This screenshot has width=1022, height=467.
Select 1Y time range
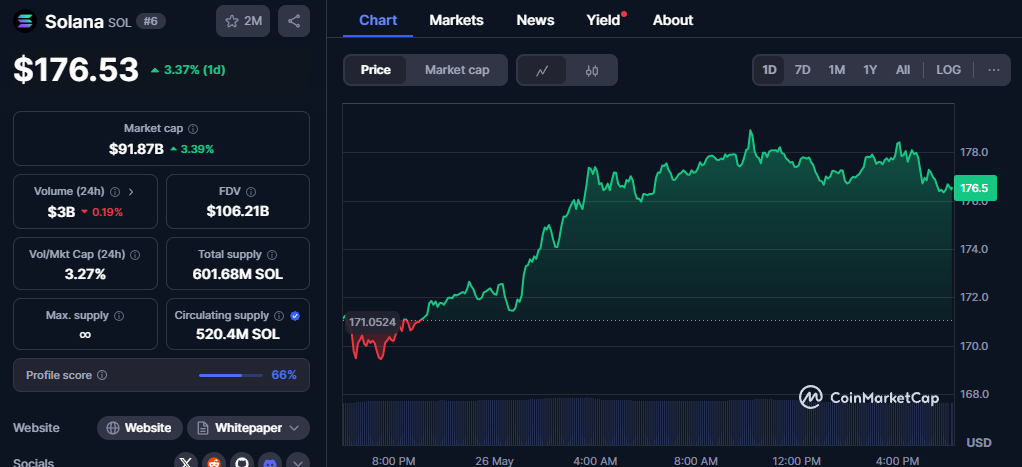click(x=870, y=70)
